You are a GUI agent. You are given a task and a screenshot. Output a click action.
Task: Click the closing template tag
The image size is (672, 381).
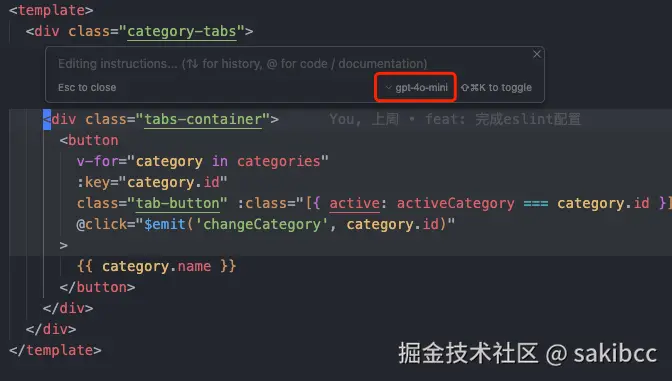click(x=55, y=350)
